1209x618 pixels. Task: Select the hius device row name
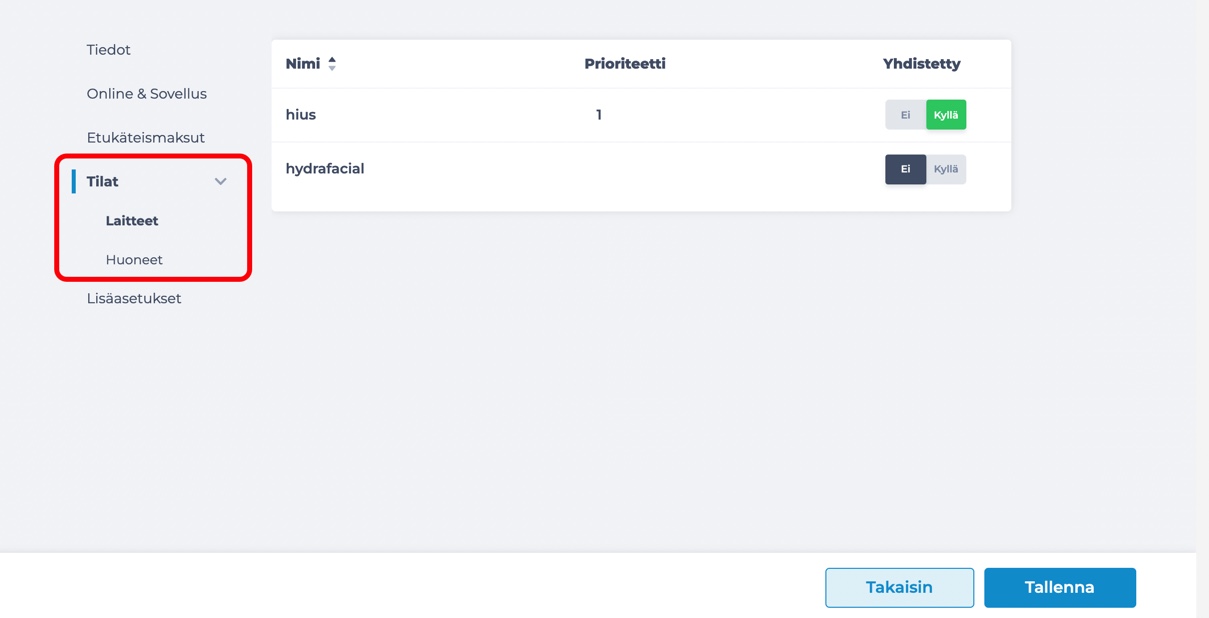pyautogui.click(x=301, y=115)
